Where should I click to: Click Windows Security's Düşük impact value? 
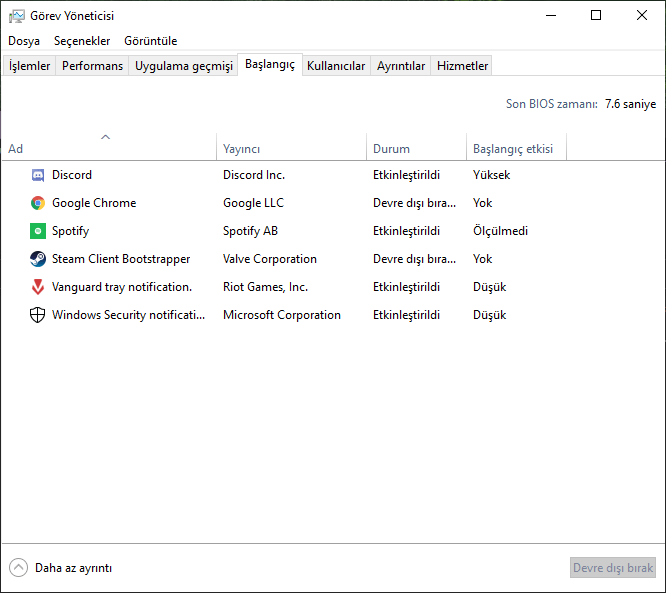489,315
